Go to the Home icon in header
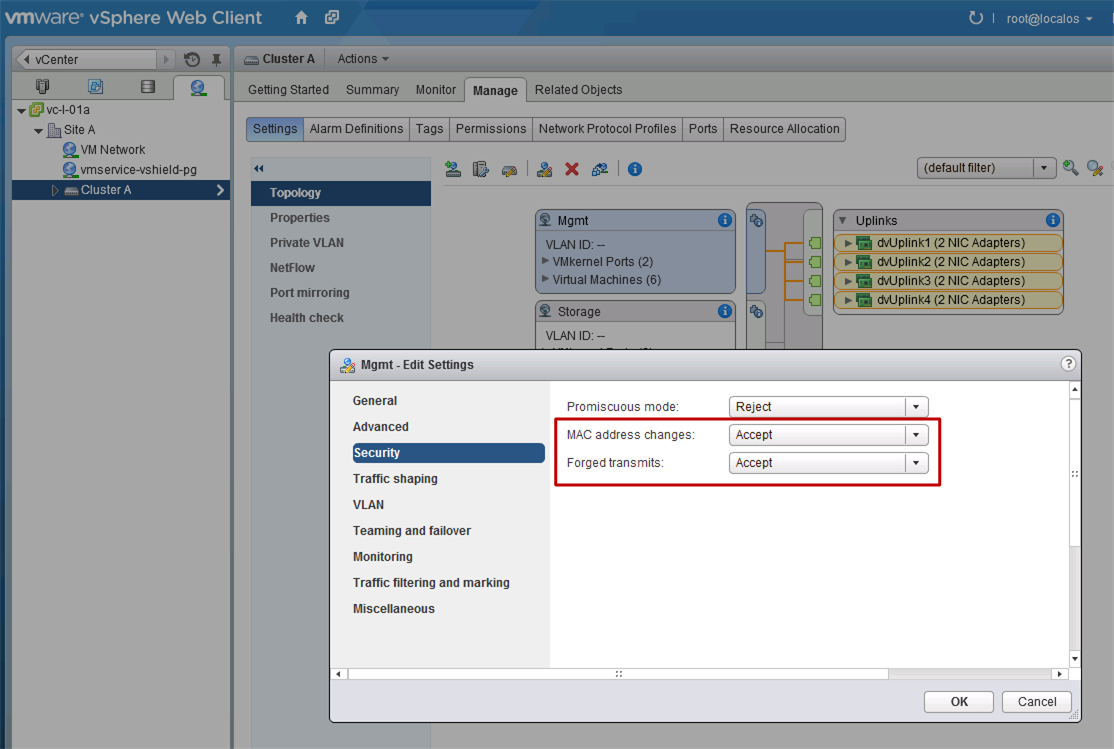This screenshot has width=1114, height=749. tap(301, 18)
